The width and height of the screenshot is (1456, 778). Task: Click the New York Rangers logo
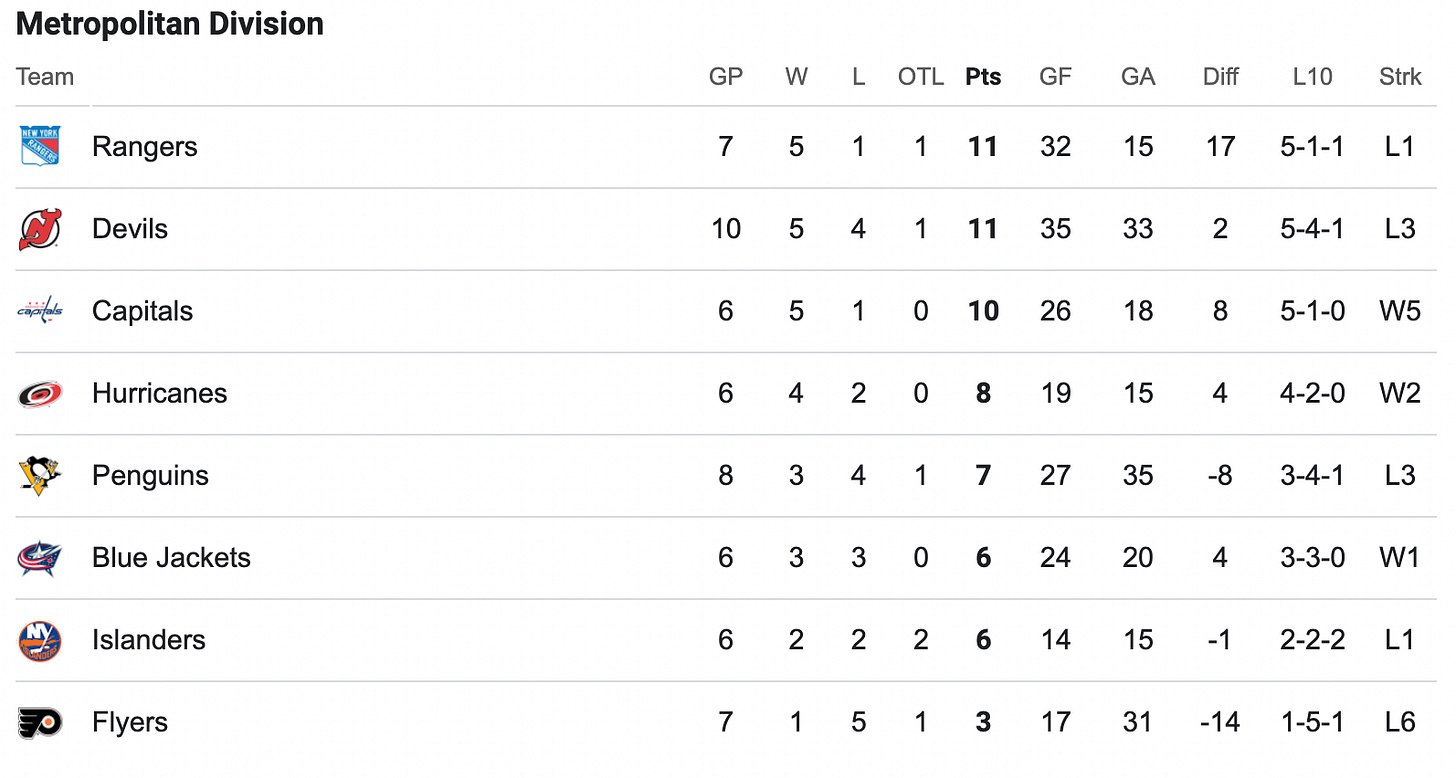40,146
